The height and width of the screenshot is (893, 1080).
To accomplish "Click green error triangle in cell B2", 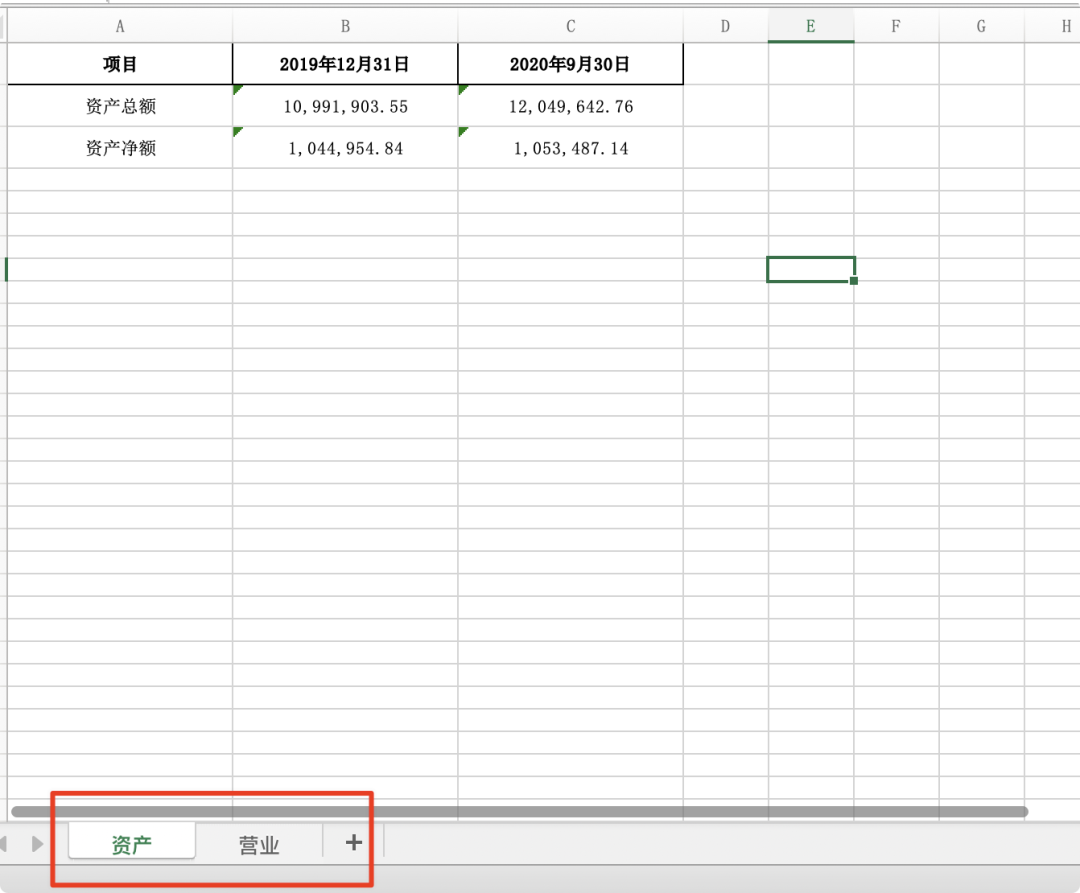I will tap(238, 90).
